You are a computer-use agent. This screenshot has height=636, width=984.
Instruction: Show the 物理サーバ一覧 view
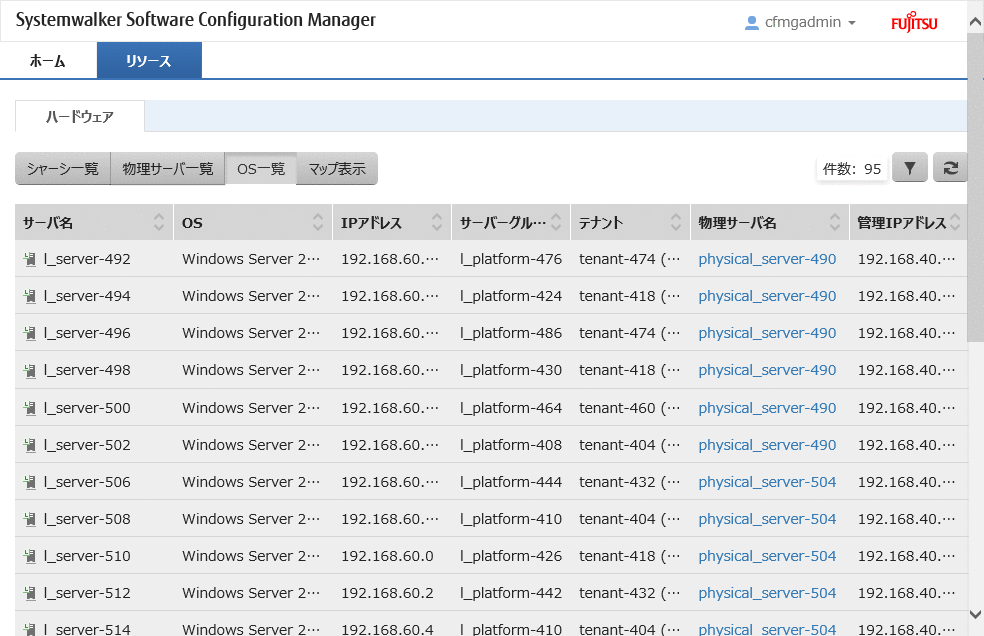[x=168, y=168]
